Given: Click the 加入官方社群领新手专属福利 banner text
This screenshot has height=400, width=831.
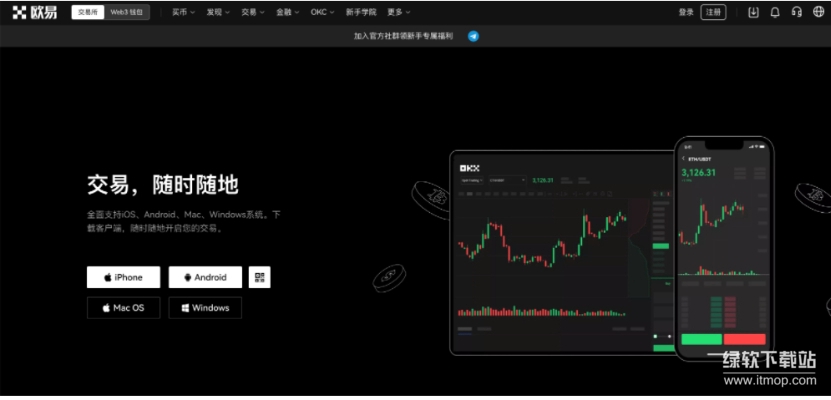Looking at the screenshot, I should point(403,35).
